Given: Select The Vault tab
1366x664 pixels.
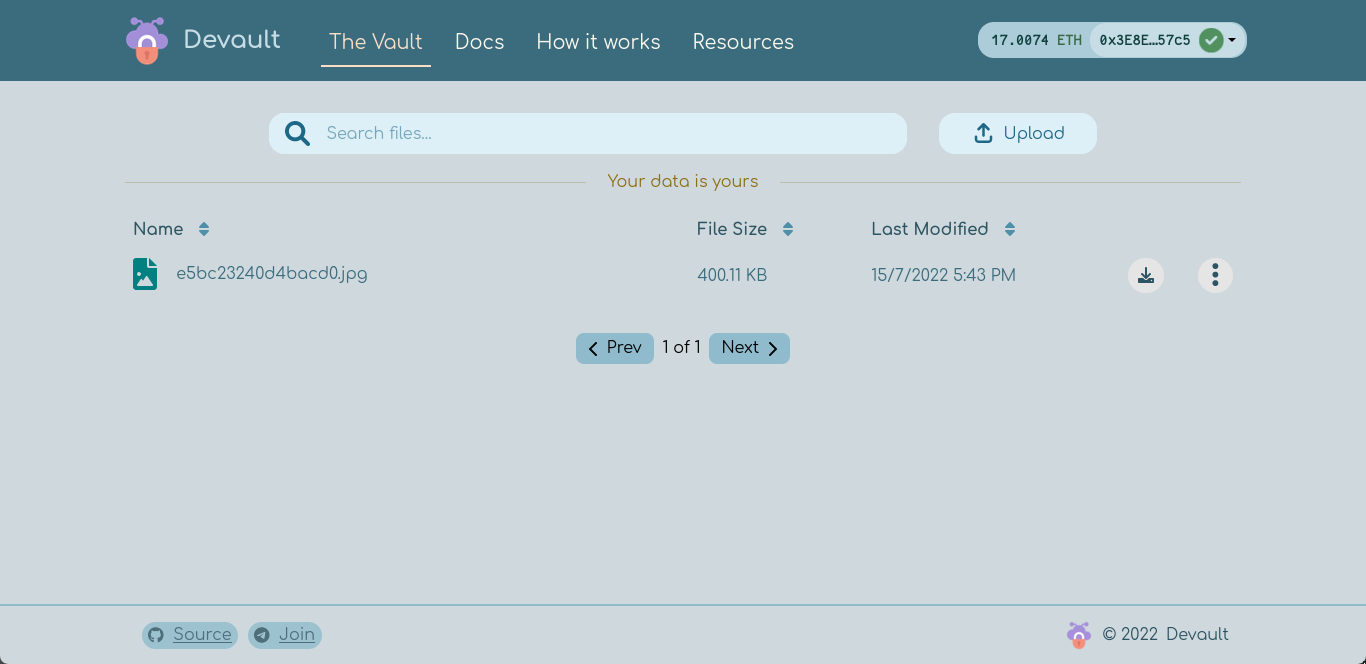Looking at the screenshot, I should click(x=376, y=42).
